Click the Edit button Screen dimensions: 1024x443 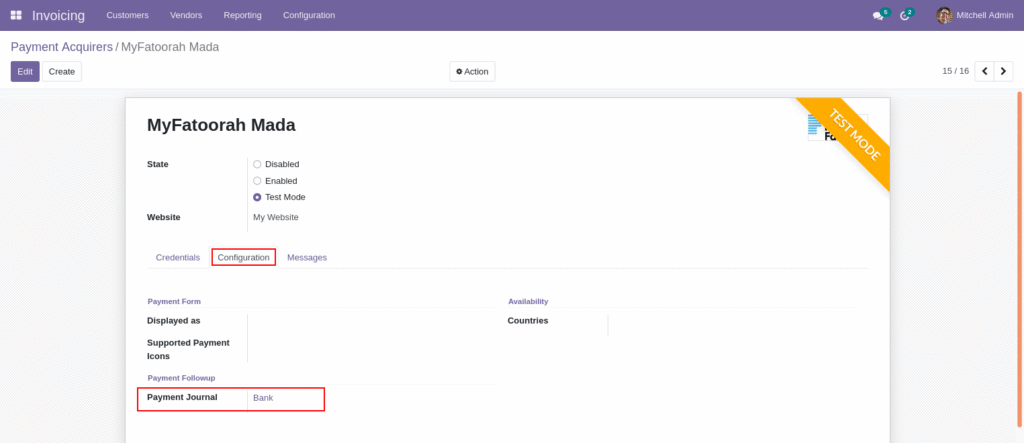25,71
